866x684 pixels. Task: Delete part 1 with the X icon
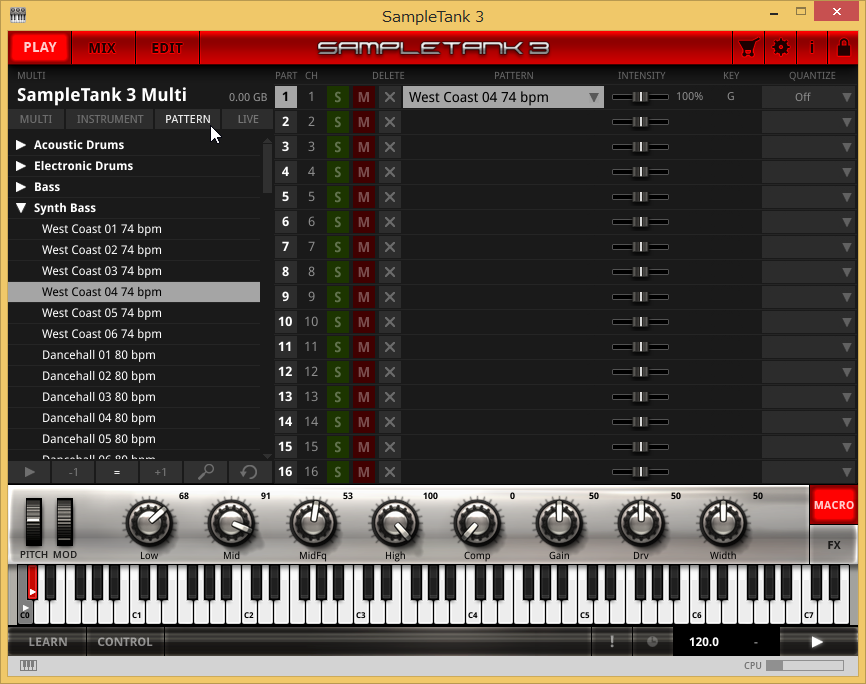click(390, 97)
